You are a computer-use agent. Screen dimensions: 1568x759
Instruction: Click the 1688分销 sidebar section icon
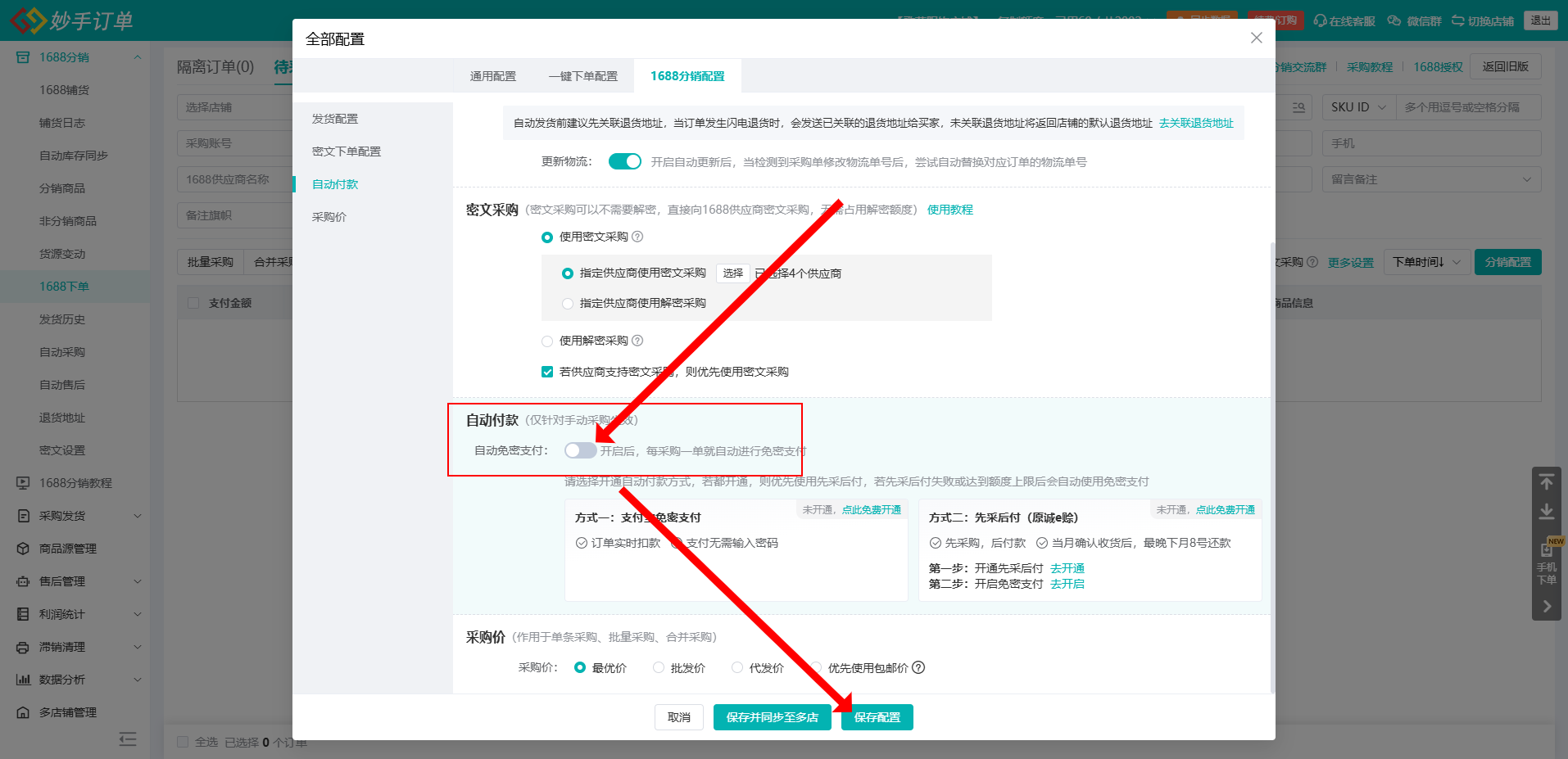click(x=23, y=57)
